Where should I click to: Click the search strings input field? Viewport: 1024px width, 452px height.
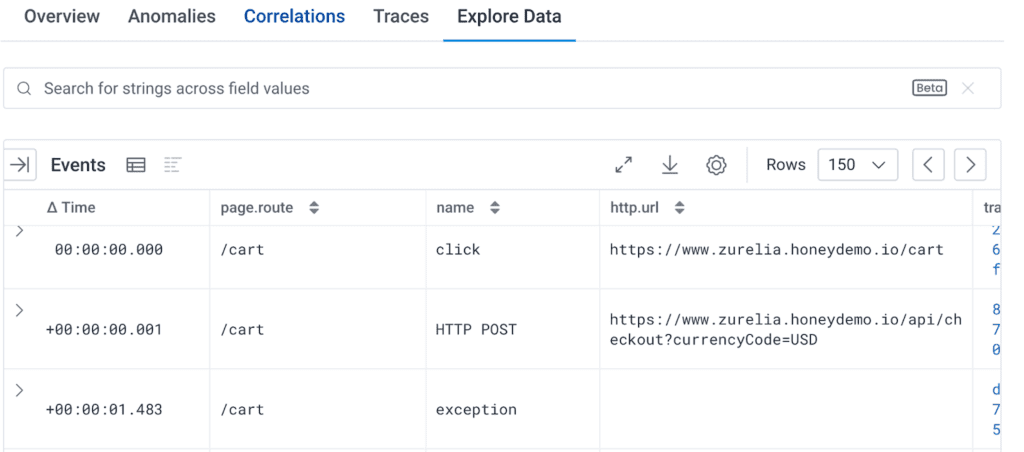pos(470,88)
